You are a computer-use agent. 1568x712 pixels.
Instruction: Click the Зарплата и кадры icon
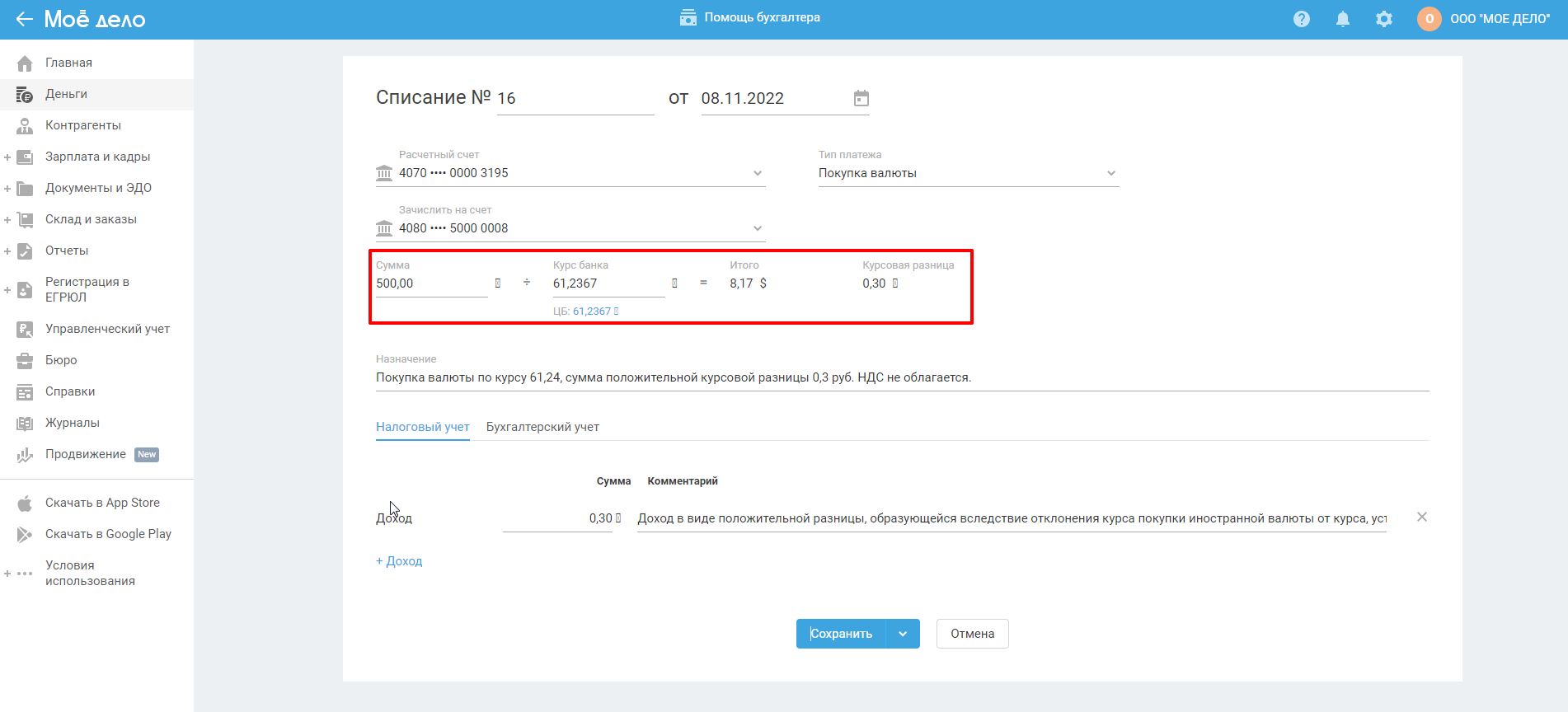click(25, 157)
